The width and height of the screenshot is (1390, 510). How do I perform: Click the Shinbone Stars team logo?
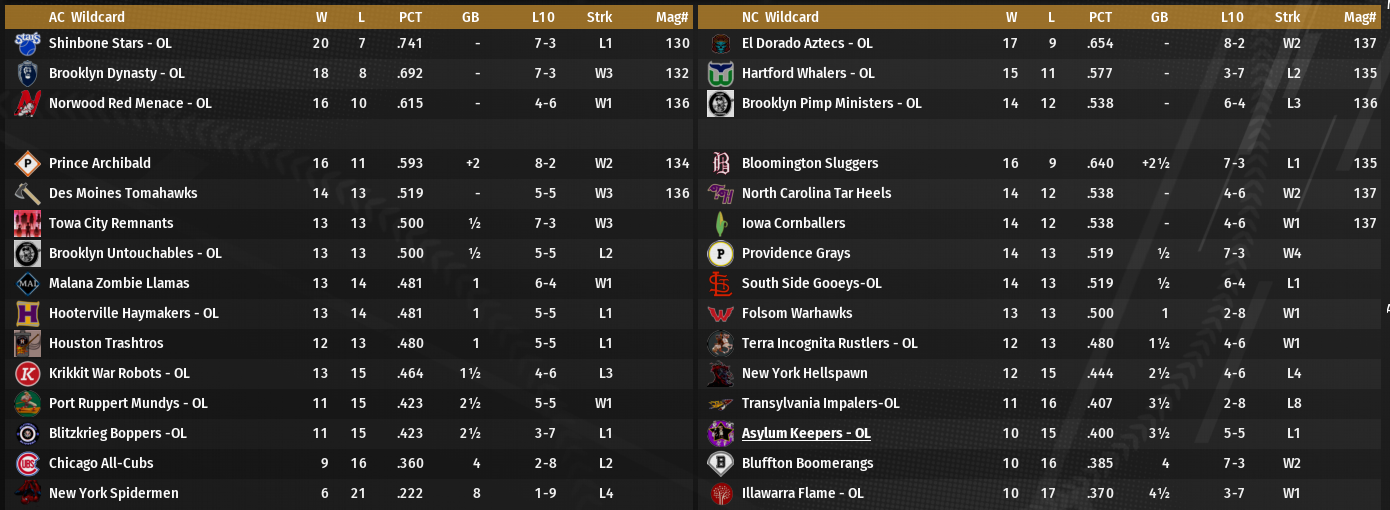tap(27, 43)
